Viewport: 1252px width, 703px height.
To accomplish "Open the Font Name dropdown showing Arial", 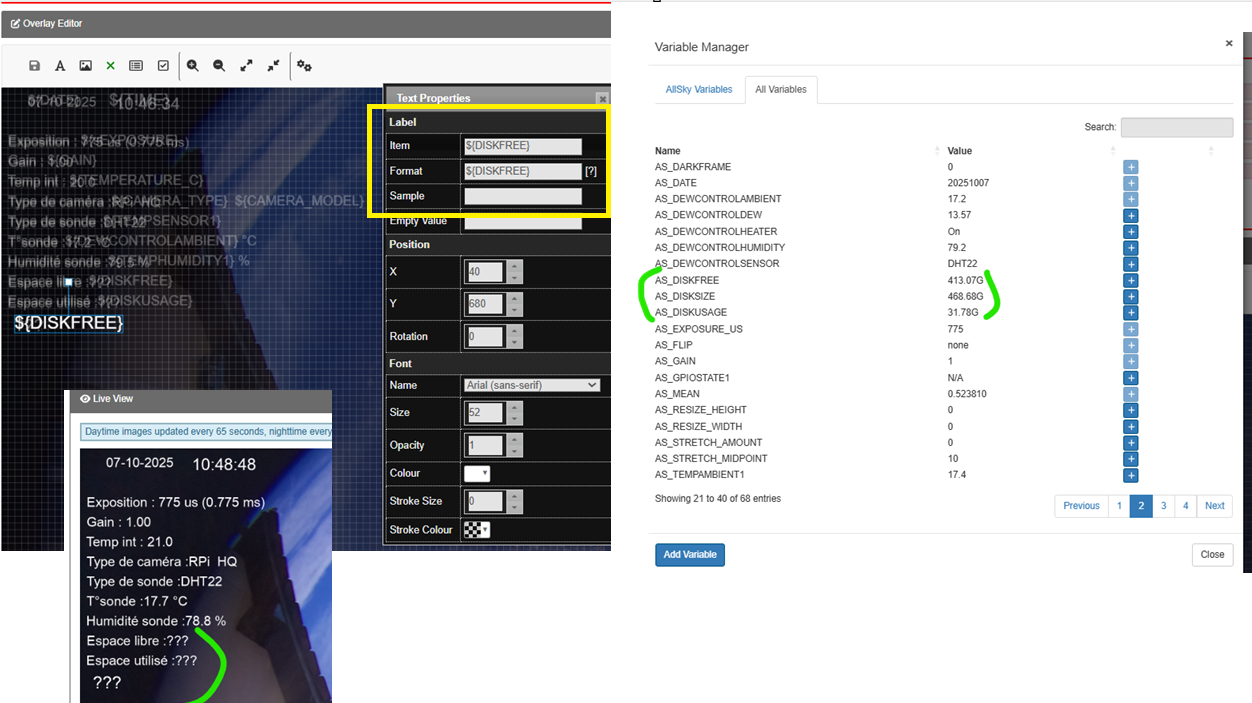I will [532, 385].
